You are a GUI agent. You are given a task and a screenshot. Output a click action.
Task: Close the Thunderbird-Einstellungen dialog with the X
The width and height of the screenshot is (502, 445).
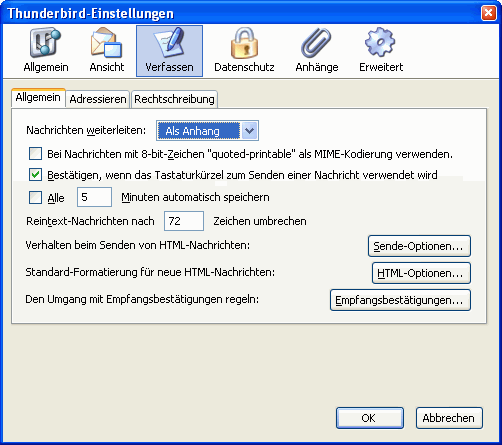pyautogui.click(x=488, y=13)
